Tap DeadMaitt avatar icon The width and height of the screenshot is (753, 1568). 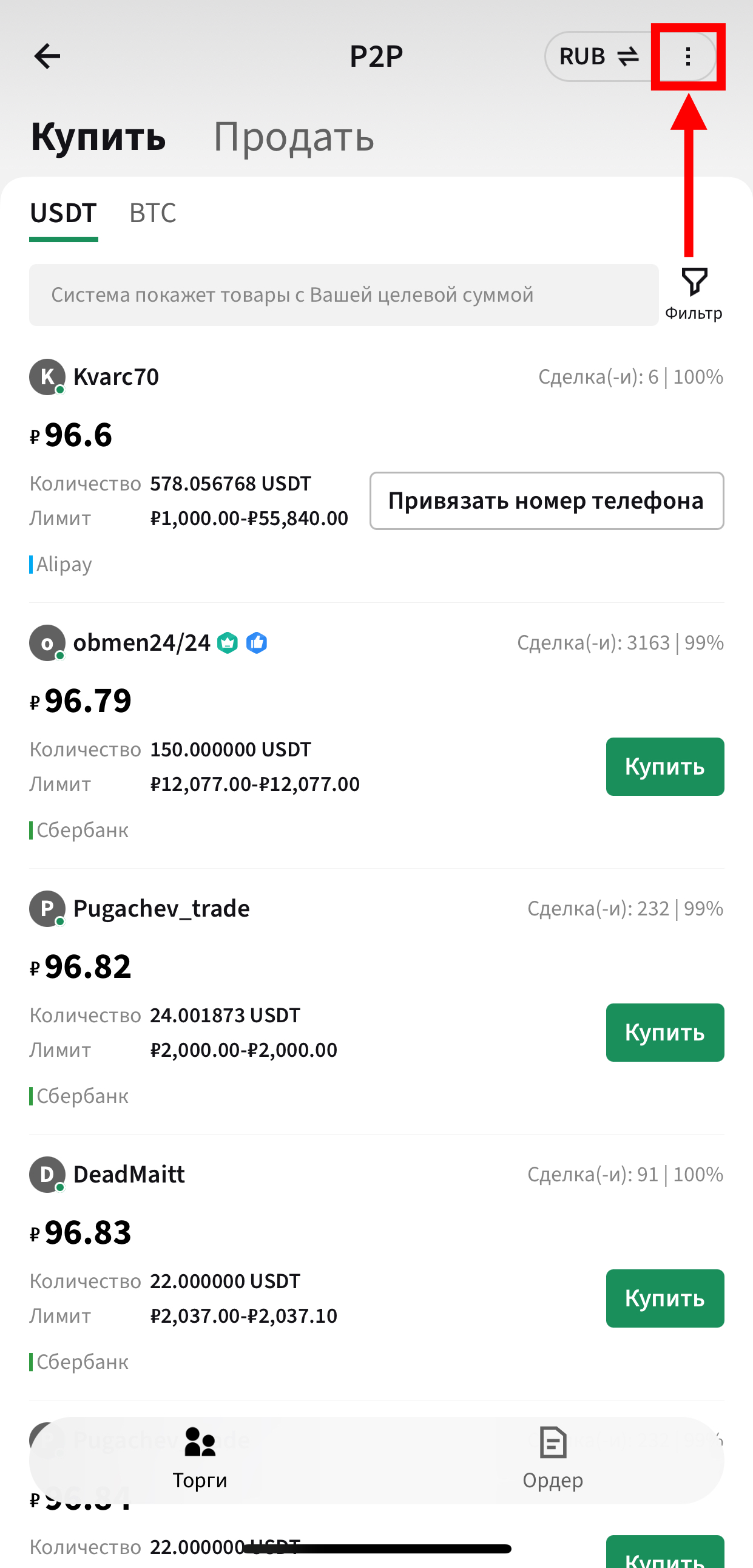(47, 1174)
